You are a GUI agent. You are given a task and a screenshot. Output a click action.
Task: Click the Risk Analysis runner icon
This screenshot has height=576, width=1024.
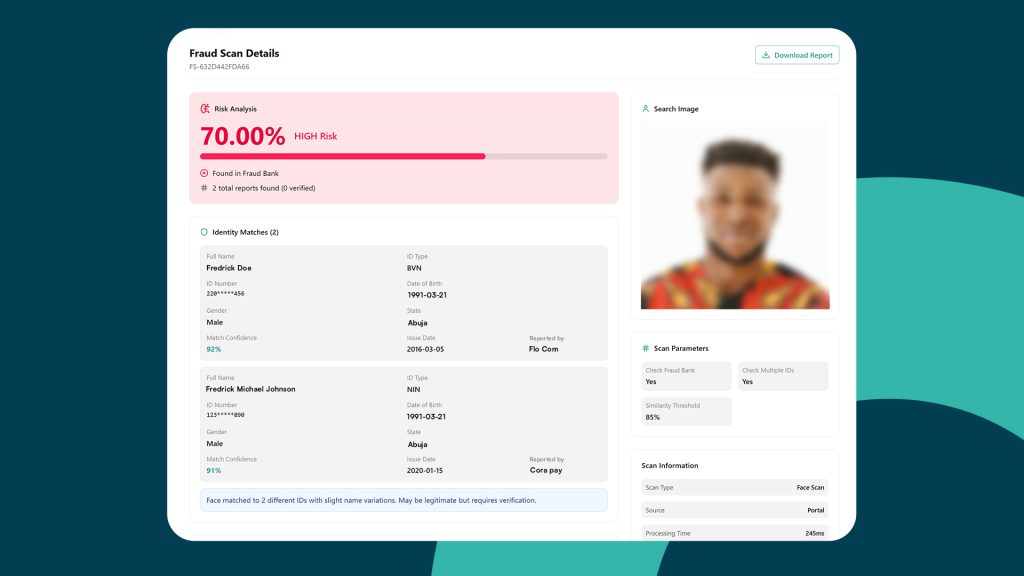(x=205, y=109)
